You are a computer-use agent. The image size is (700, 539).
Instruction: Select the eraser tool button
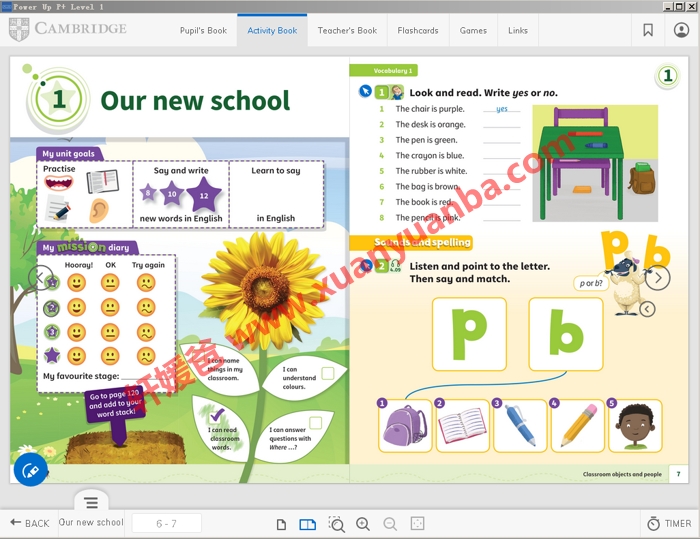click(31, 469)
